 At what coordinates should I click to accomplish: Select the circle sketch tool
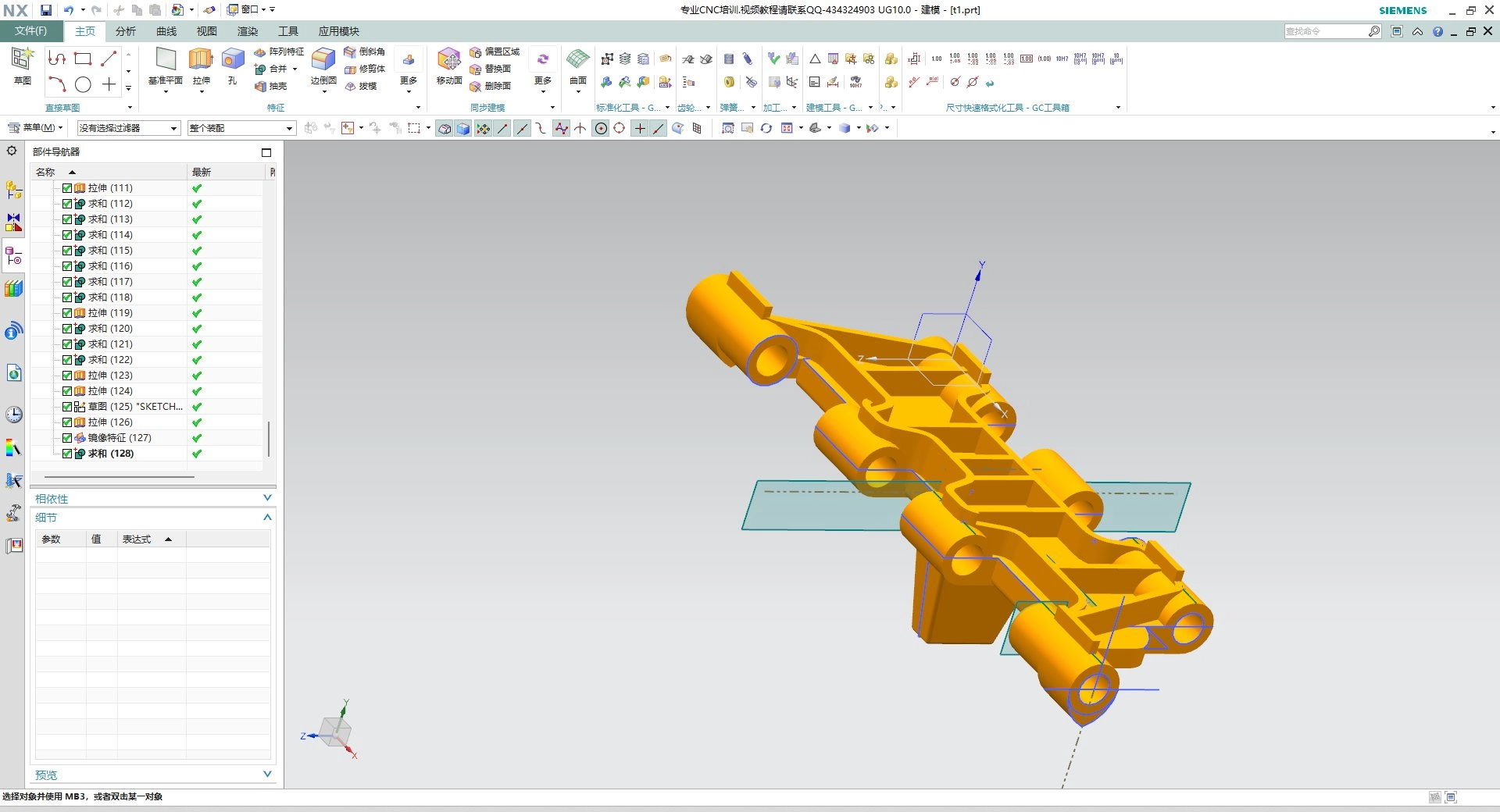click(x=84, y=84)
